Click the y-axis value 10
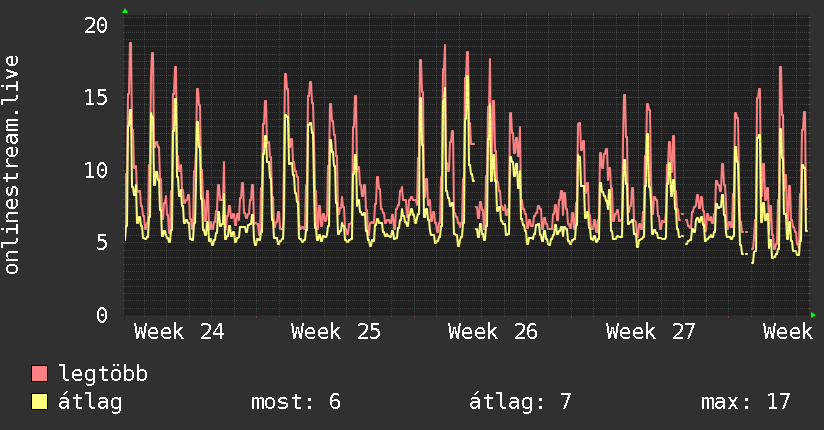 (x=96, y=170)
